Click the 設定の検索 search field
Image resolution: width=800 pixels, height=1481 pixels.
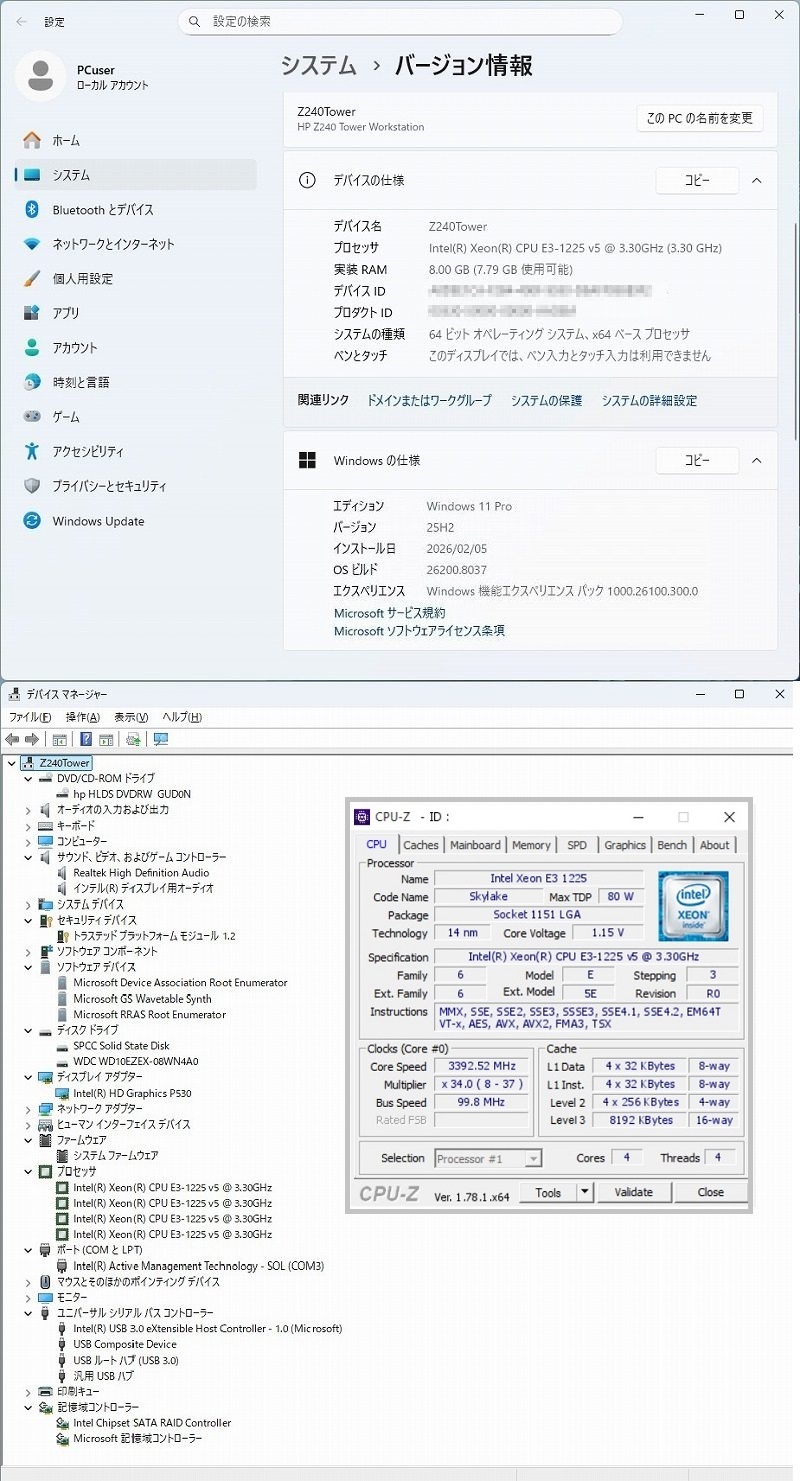click(x=400, y=21)
